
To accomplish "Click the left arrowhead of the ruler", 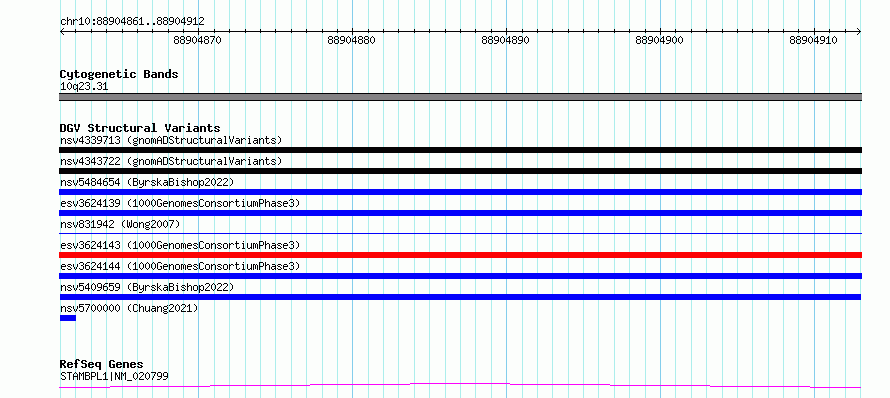I will click(x=62, y=32).
